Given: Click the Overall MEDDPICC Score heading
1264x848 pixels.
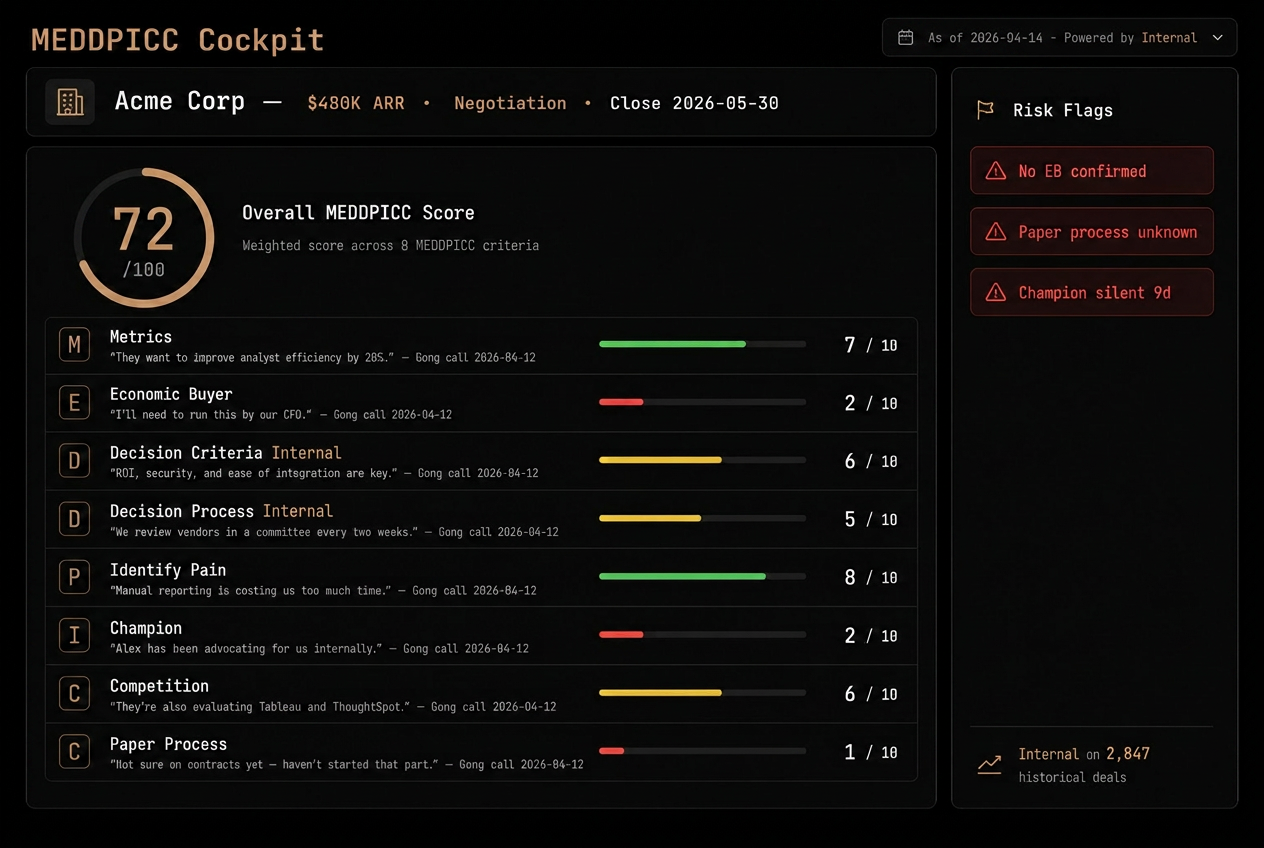Looking at the screenshot, I should click(x=358, y=213).
